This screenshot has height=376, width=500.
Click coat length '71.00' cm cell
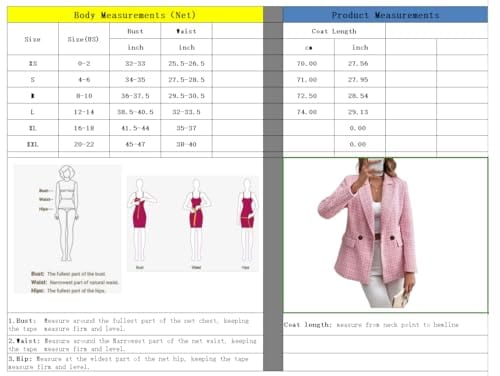pos(308,80)
